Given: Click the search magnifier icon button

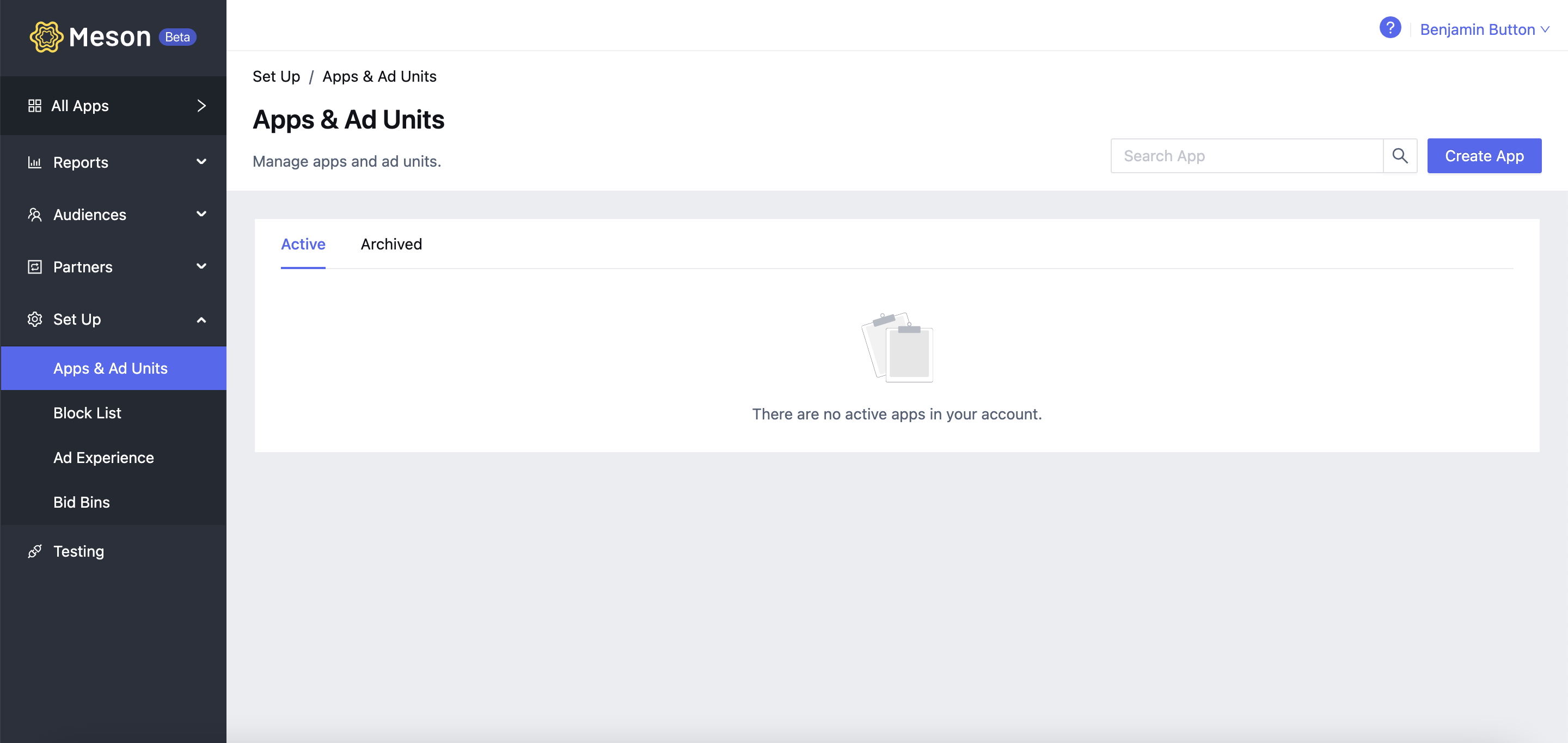Looking at the screenshot, I should (x=1399, y=156).
